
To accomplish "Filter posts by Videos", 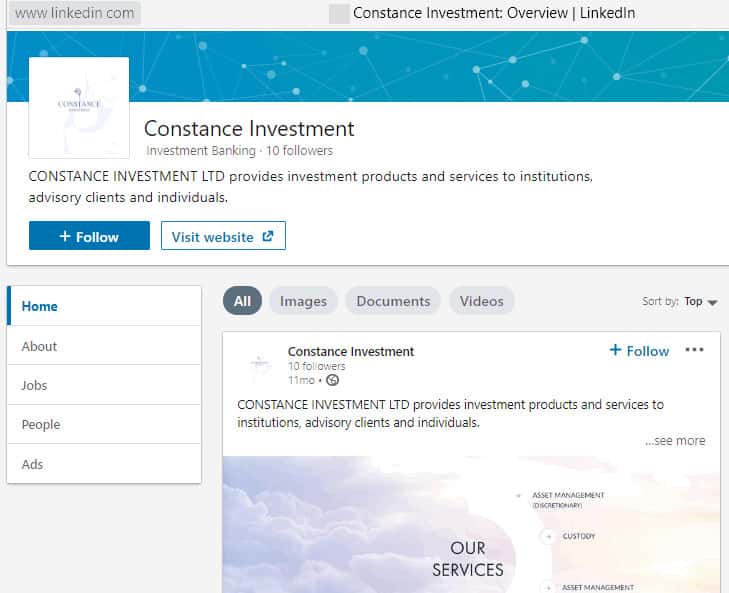I will 481,301.
